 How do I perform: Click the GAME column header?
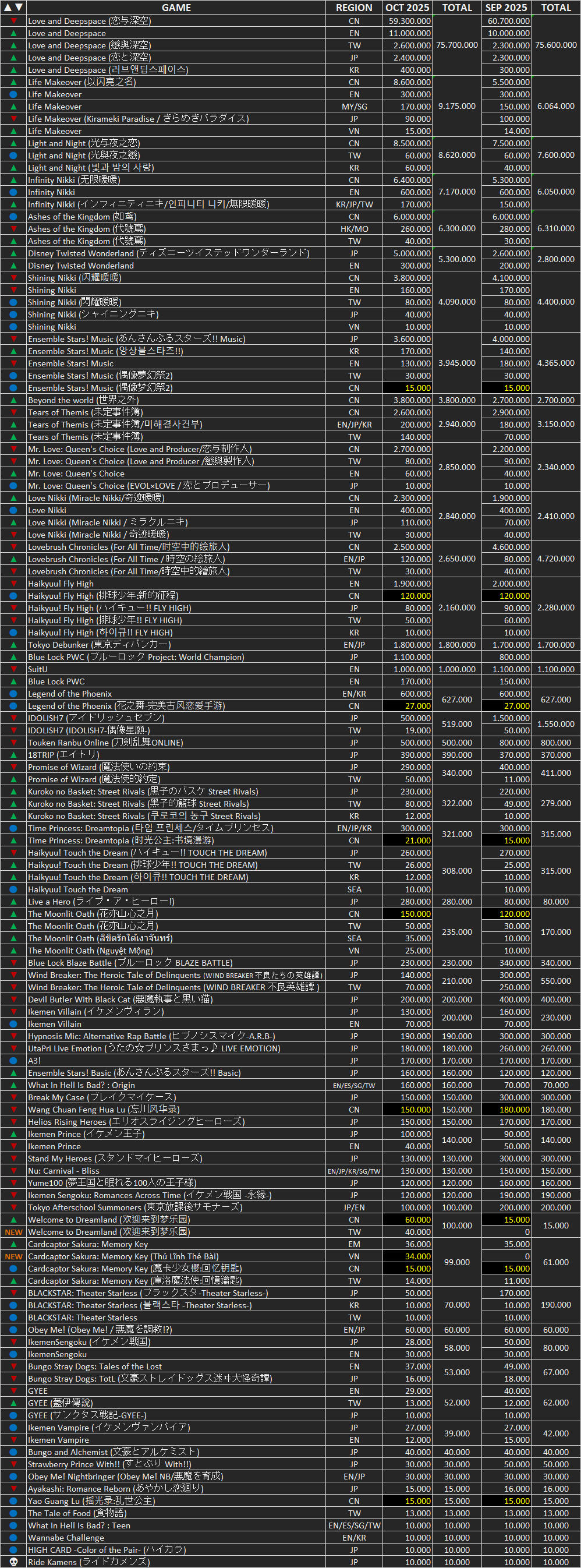pos(176,8)
